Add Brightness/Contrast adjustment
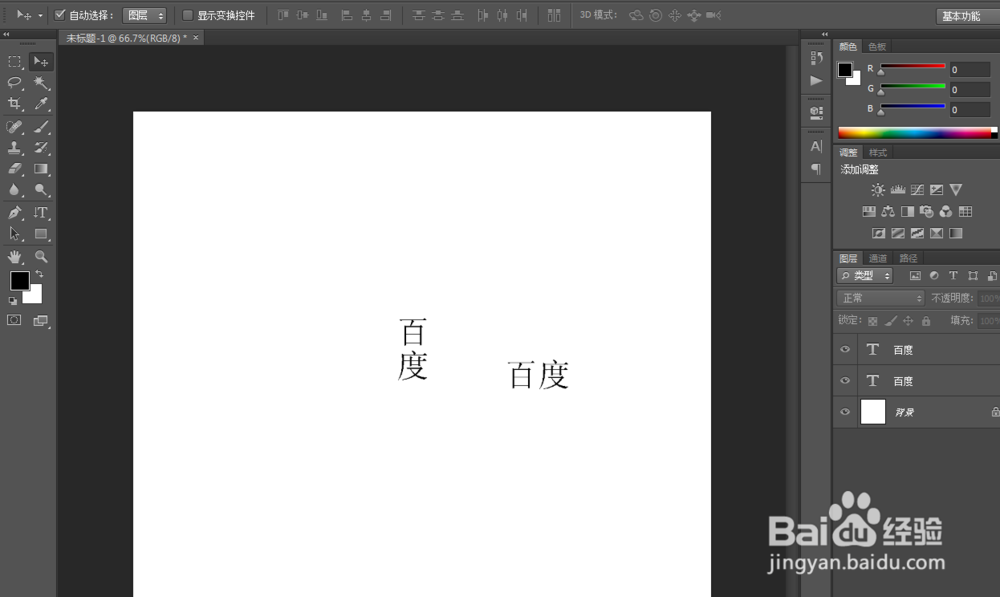The width and height of the screenshot is (1000, 597). click(878, 190)
